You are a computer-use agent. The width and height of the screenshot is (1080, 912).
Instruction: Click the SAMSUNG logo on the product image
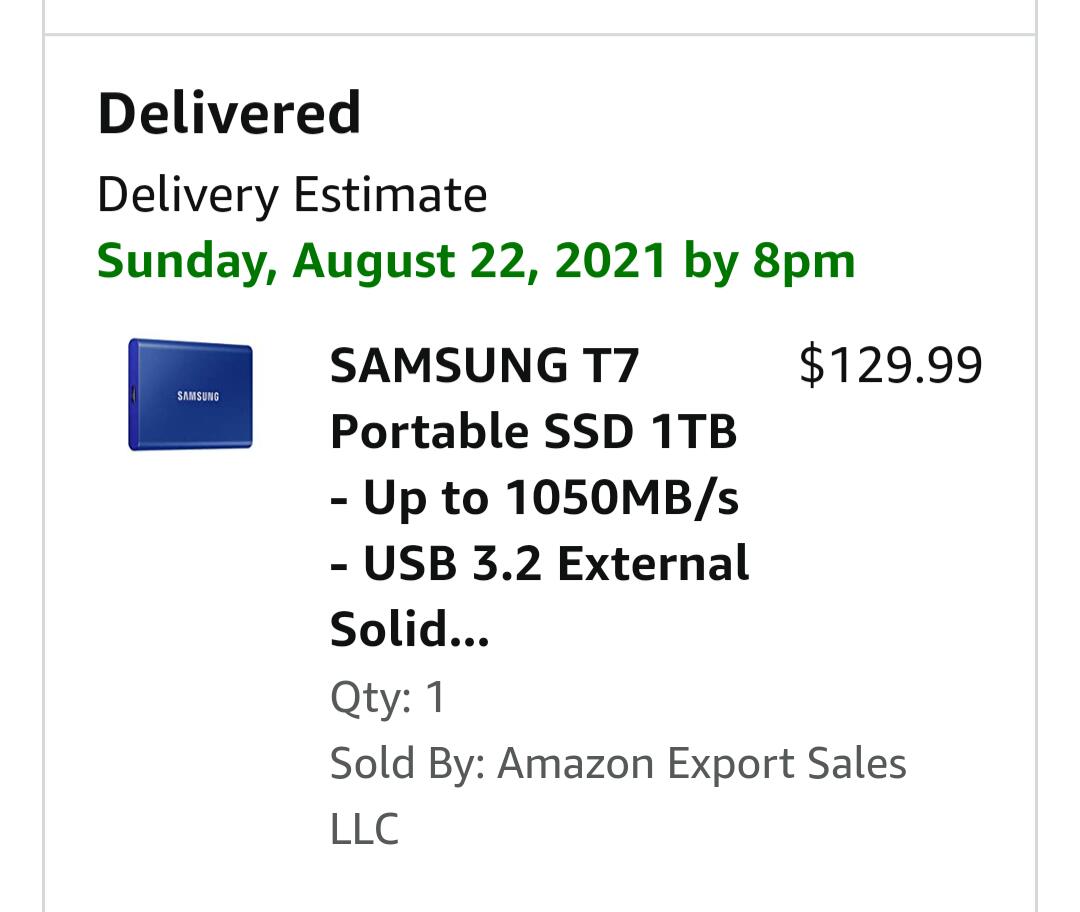click(198, 396)
